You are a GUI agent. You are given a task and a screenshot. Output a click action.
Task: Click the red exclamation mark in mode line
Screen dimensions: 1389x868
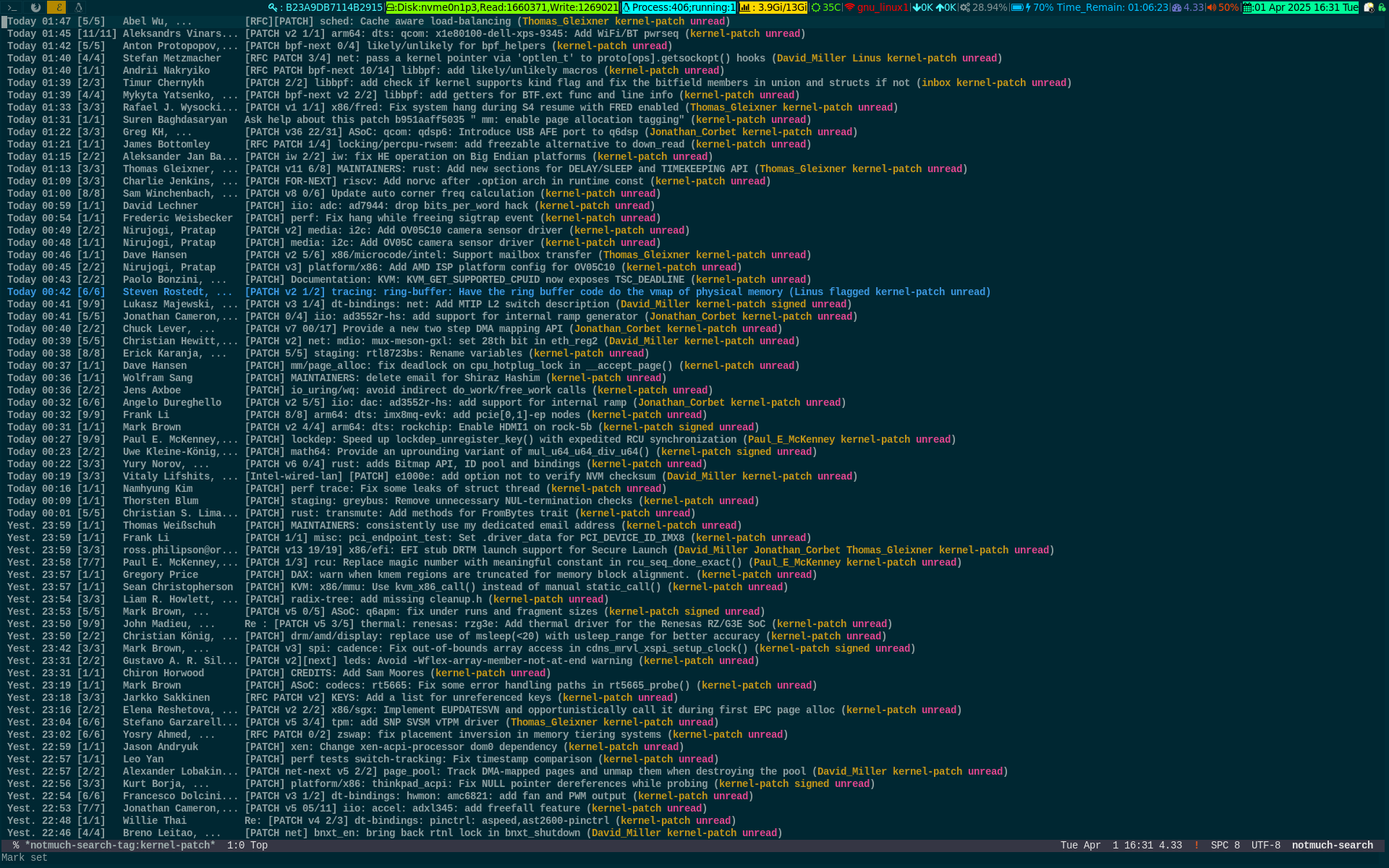point(1196,845)
